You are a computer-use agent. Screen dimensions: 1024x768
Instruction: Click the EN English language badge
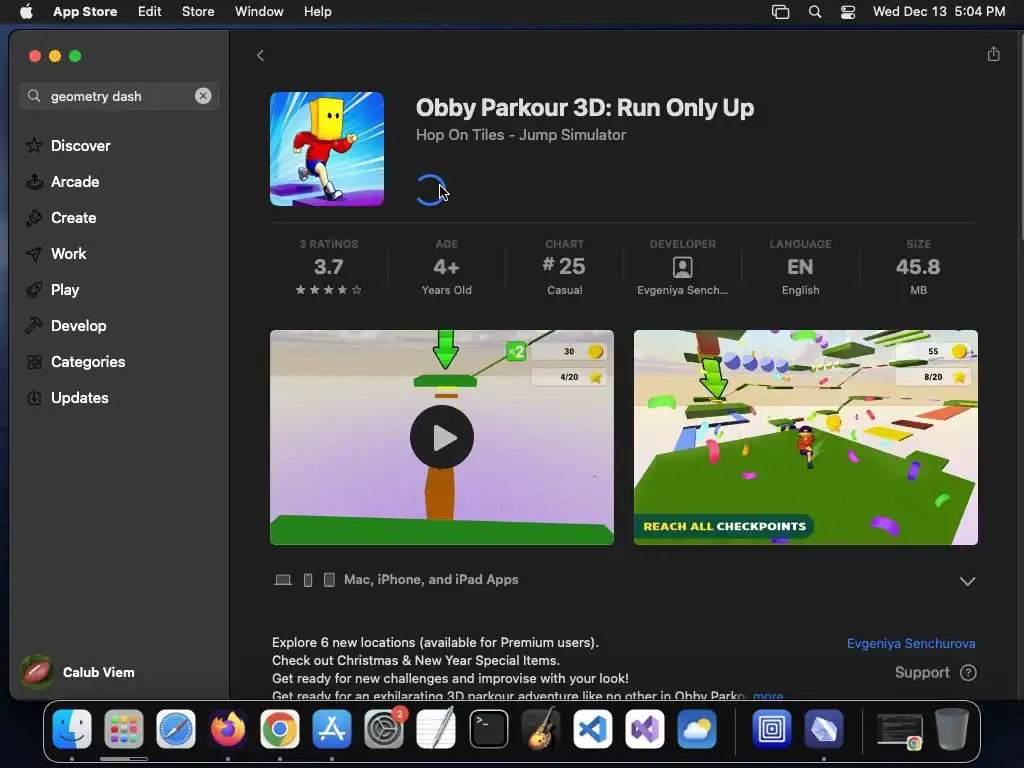pyautogui.click(x=800, y=266)
